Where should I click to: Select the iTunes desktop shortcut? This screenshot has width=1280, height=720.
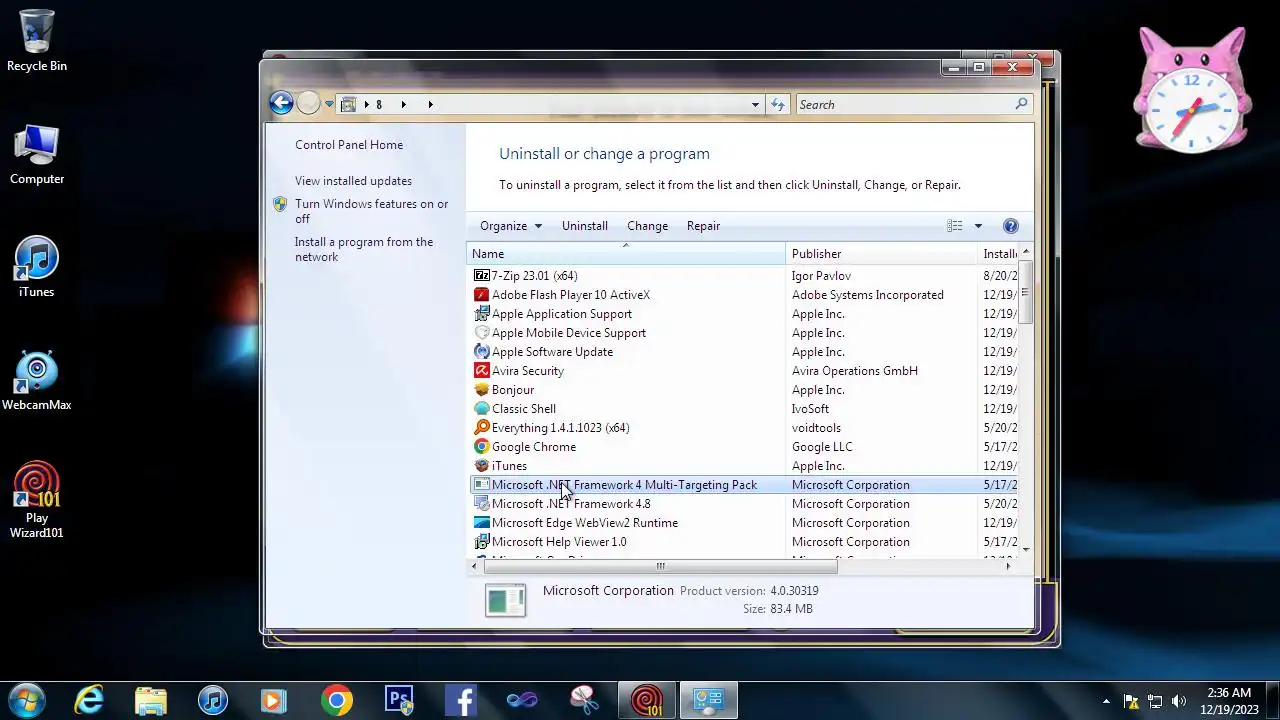coord(37,268)
